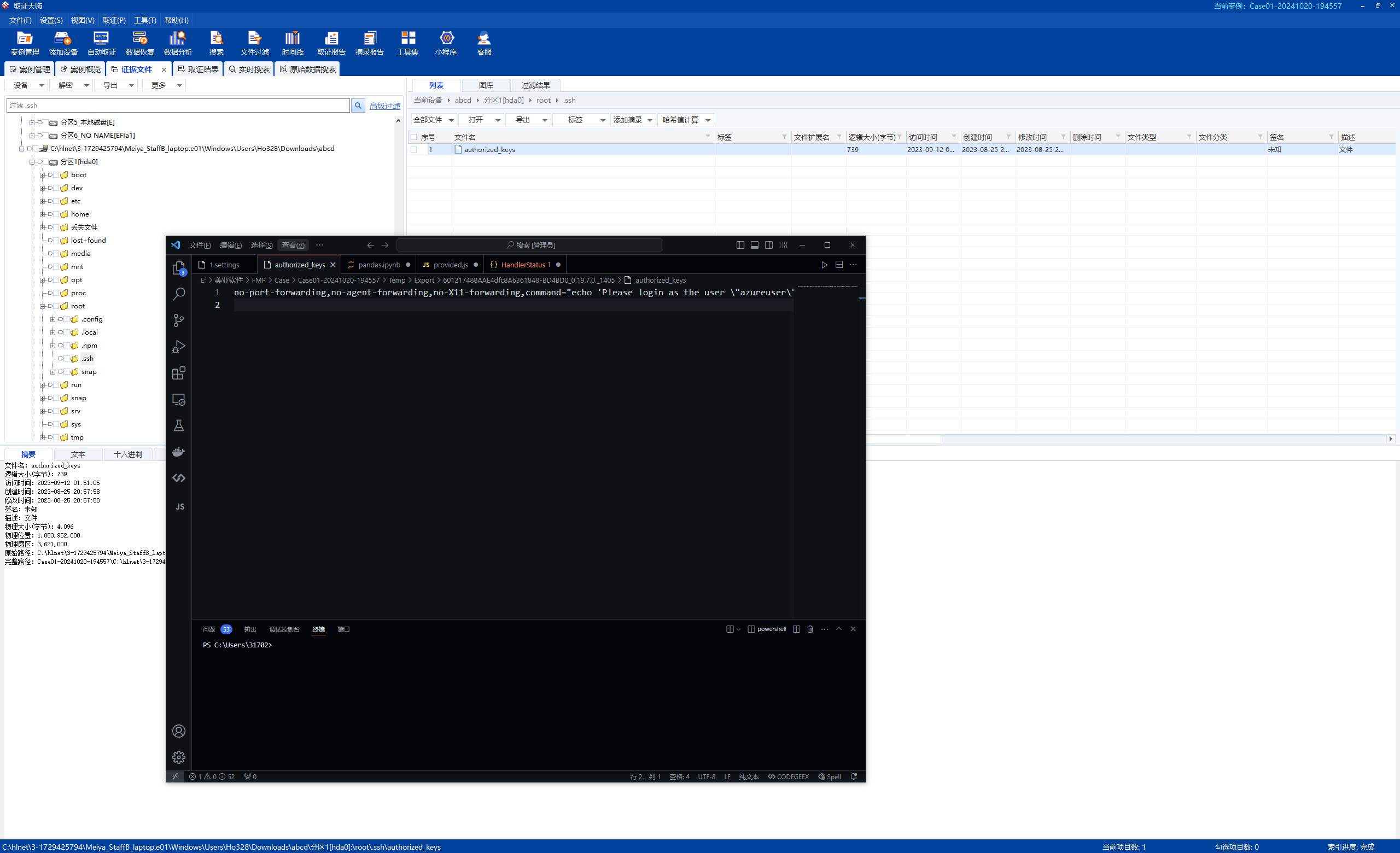1400x853 pixels.
Task: Open VS Code Explorer sidebar icon
Action: pyautogui.click(x=179, y=268)
